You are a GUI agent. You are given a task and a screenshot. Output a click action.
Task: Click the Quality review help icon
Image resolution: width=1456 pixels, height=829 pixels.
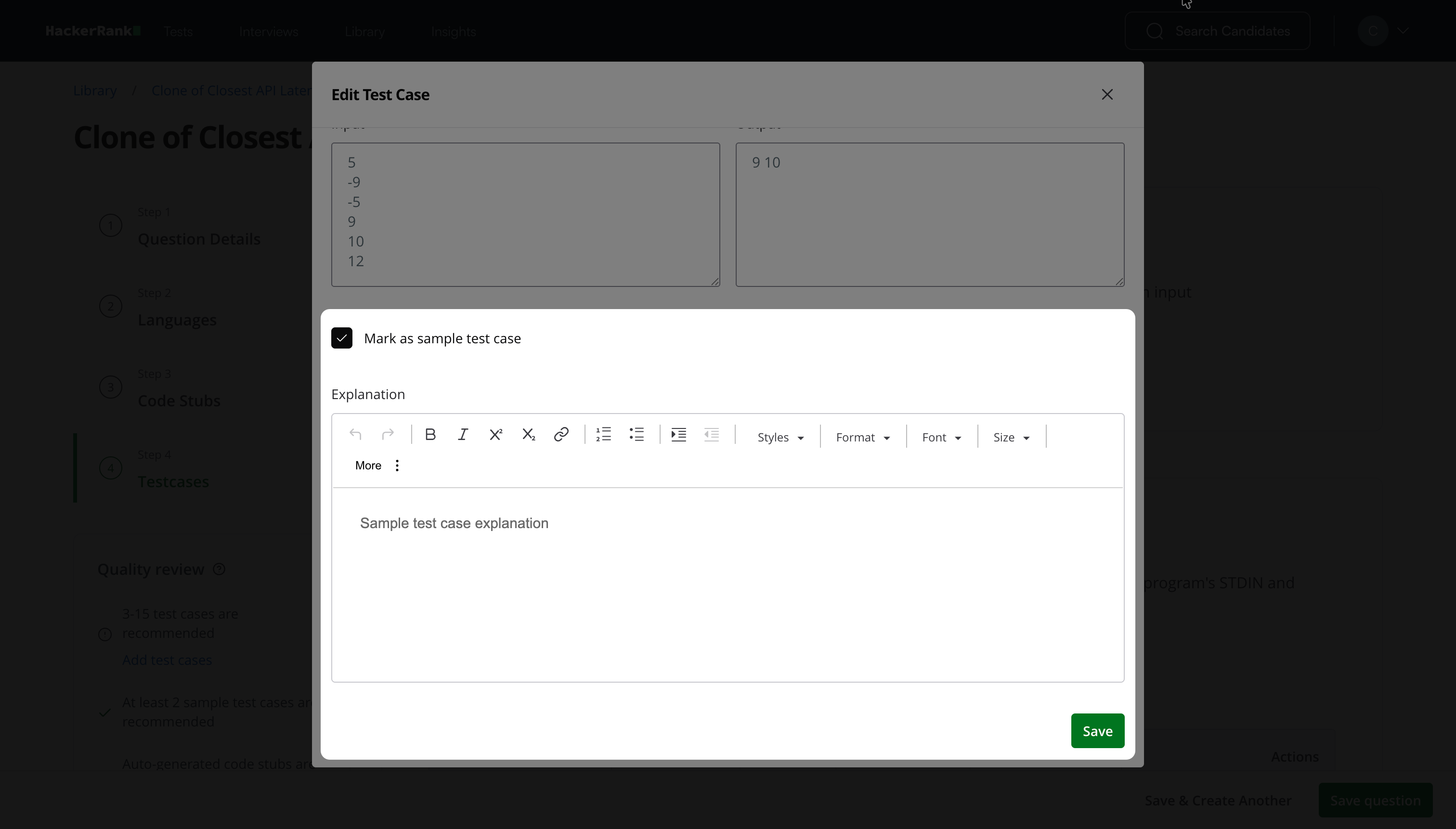(x=219, y=570)
